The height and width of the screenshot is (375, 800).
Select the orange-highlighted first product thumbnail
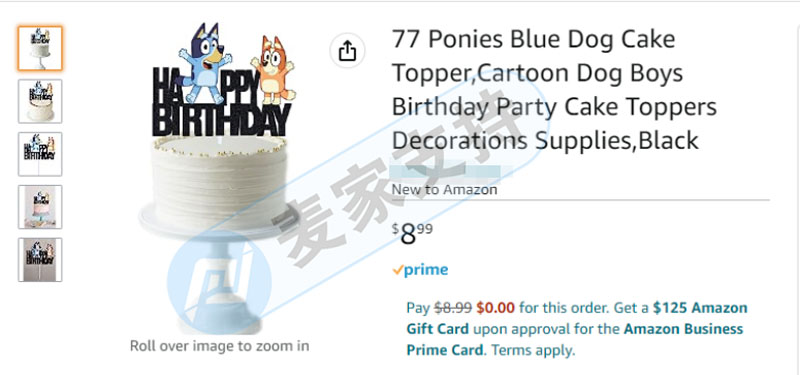[x=40, y=48]
